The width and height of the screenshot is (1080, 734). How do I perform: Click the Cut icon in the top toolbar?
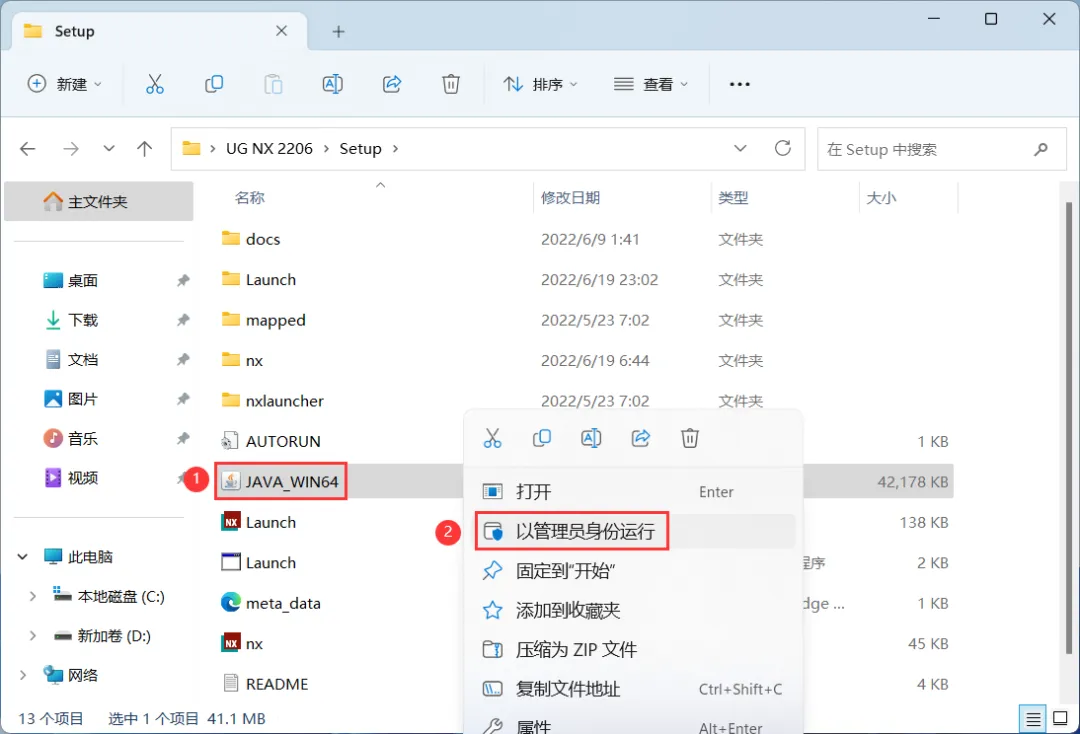(155, 84)
